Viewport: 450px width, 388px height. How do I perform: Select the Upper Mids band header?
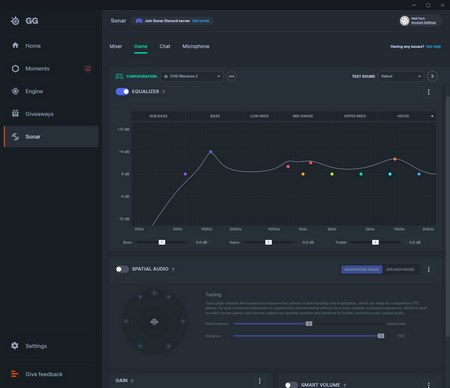(355, 116)
